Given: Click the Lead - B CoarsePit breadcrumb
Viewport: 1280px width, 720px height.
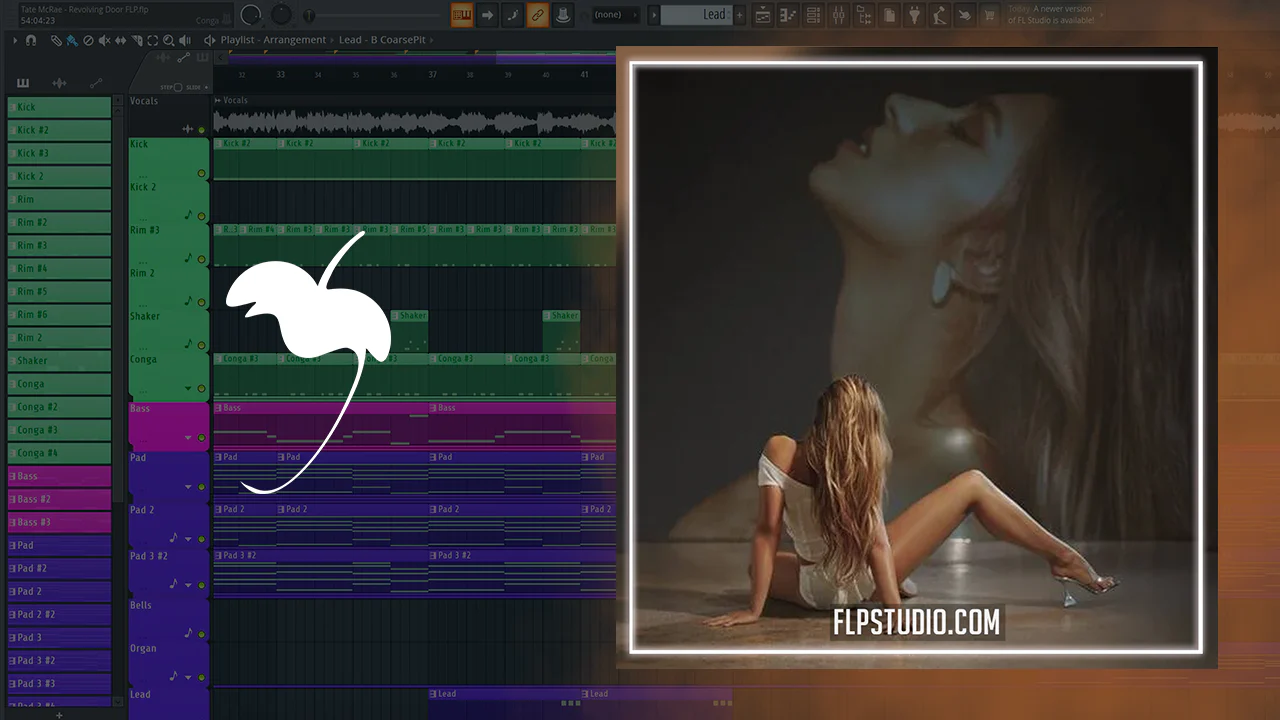Looking at the screenshot, I should click(x=382, y=40).
